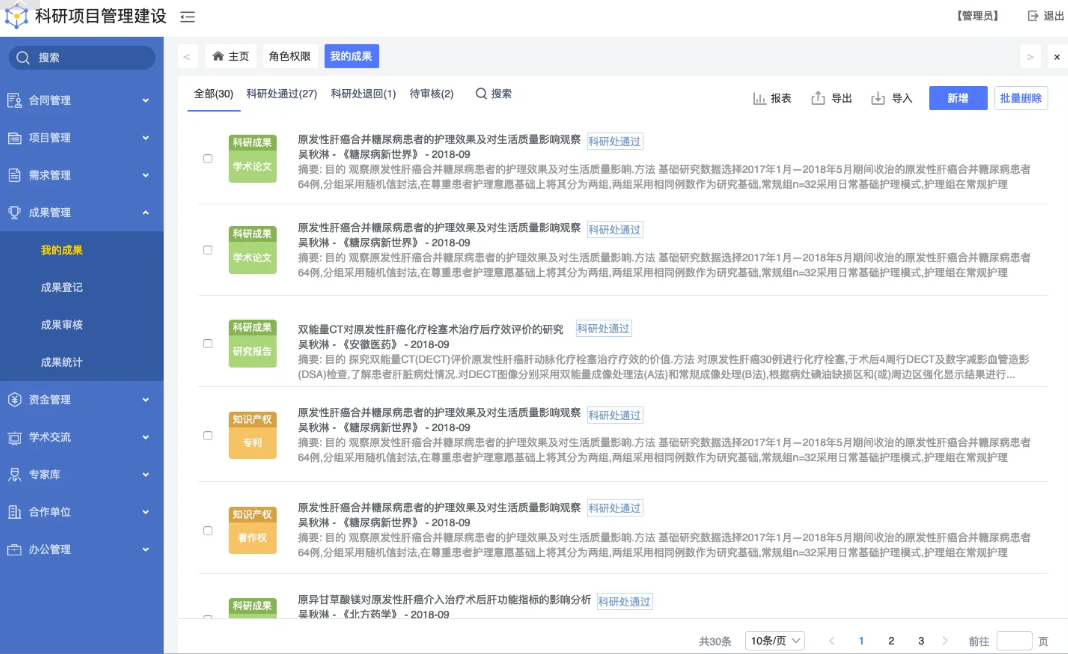Click the filter-row 搜索 magnifier icon
Screen dimensions: 1068x654
[x=481, y=93]
